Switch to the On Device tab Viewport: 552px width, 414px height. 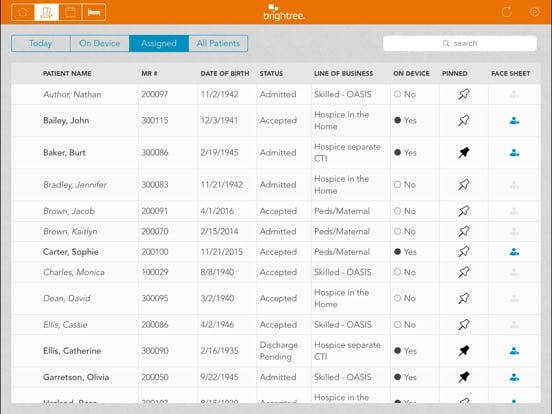point(100,43)
